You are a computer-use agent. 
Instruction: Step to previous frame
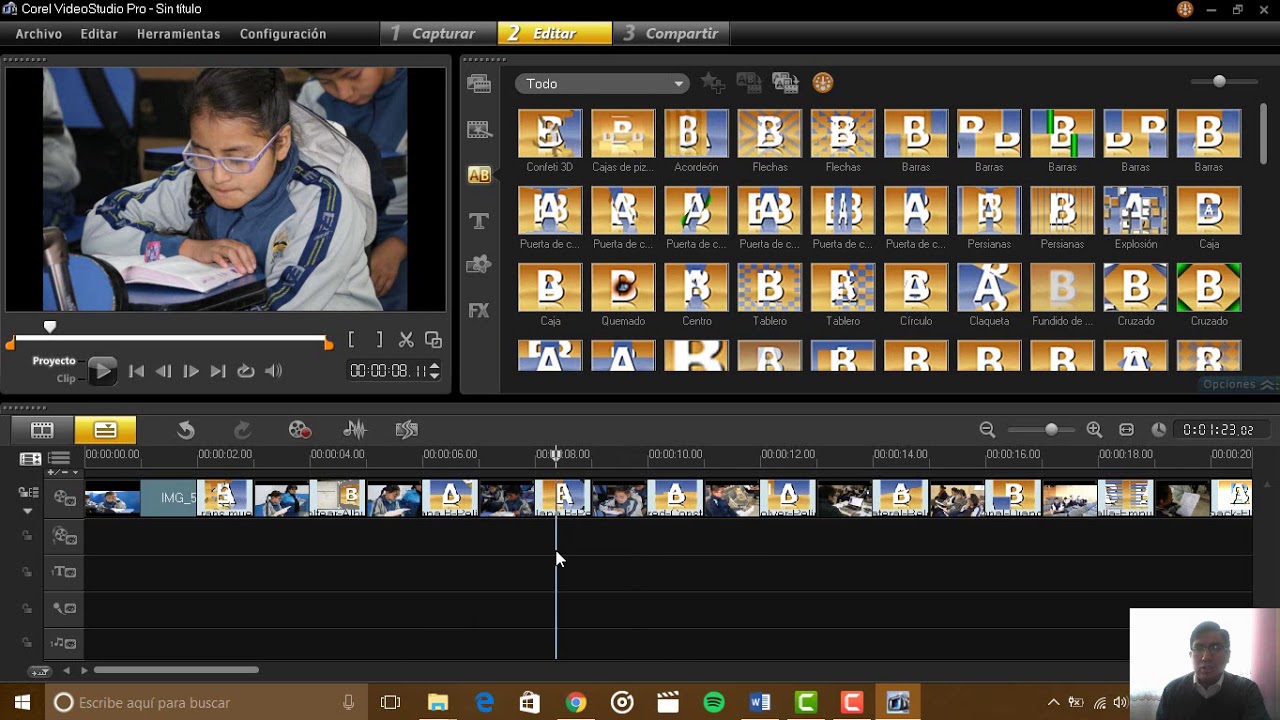click(x=164, y=371)
